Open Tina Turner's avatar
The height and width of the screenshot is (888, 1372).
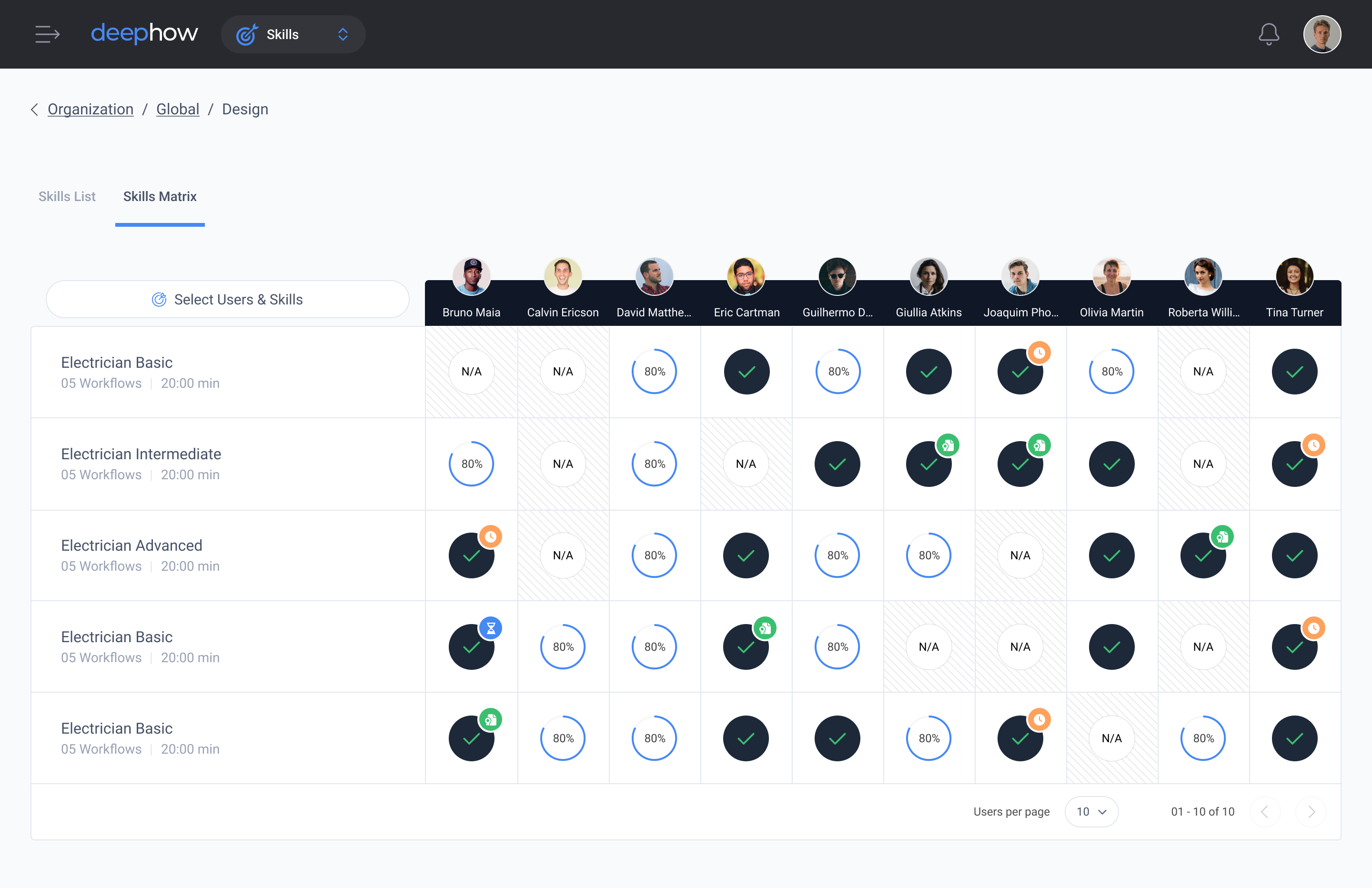pyautogui.click(x=1295, y=276)
